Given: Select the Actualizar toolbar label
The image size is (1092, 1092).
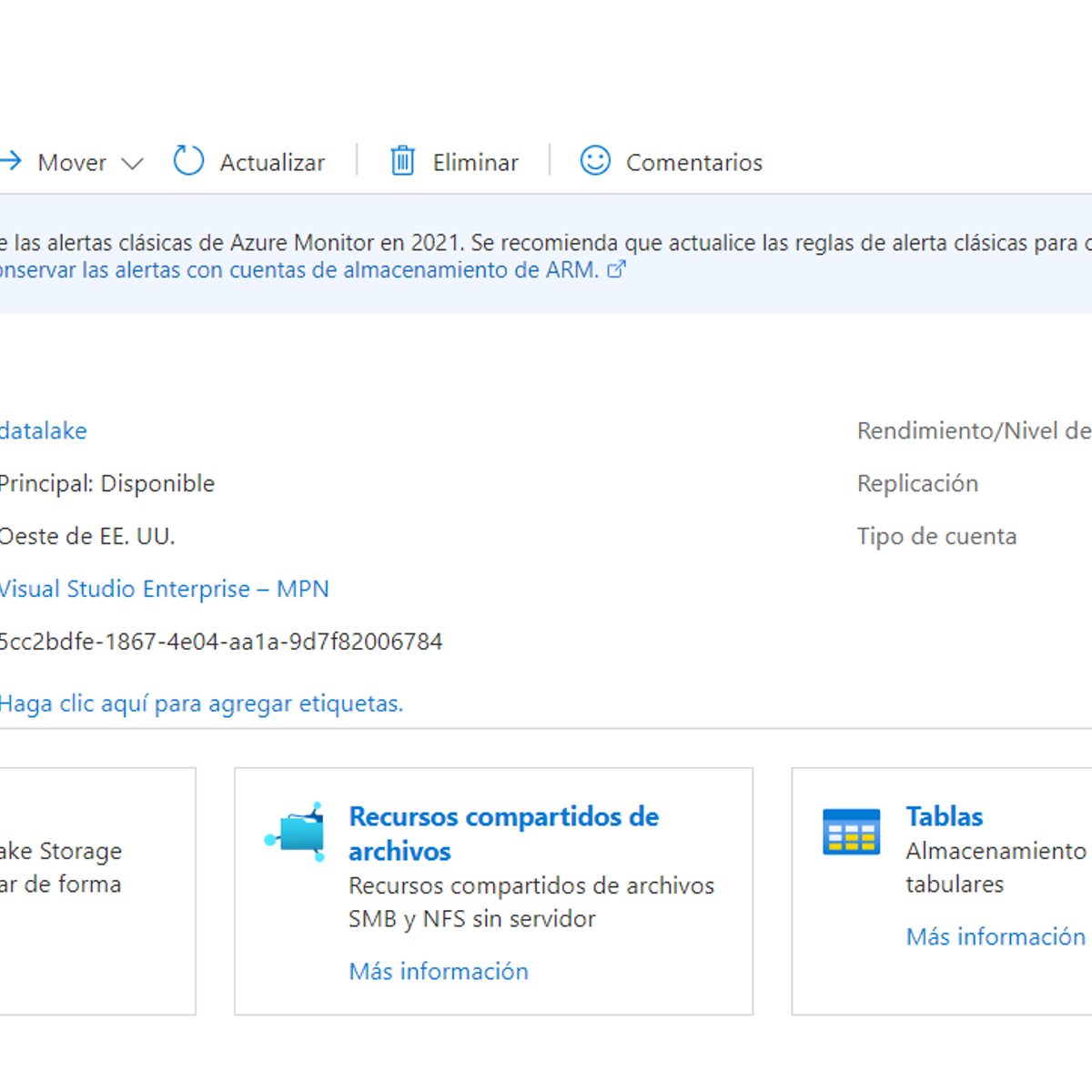Looking at the screenshot, I should [272, 162].
